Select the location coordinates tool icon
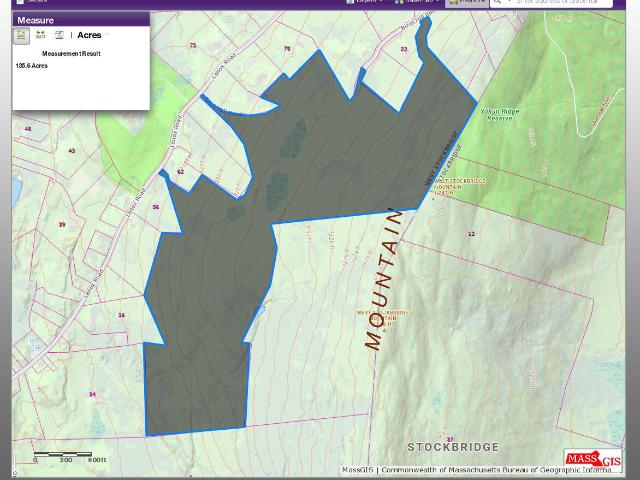 [x=59, y=35]
